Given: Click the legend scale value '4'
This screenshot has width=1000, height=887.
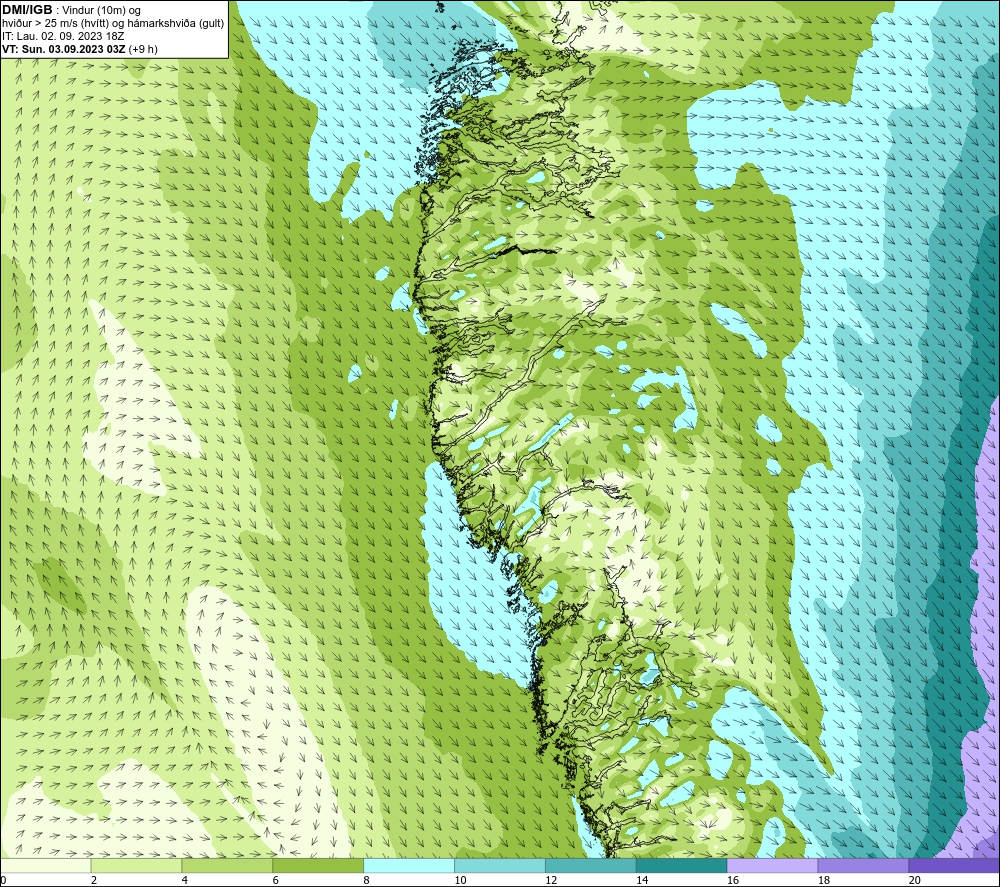Looking at the screenshot, I should pyautogui.click(x=184, y=881).
